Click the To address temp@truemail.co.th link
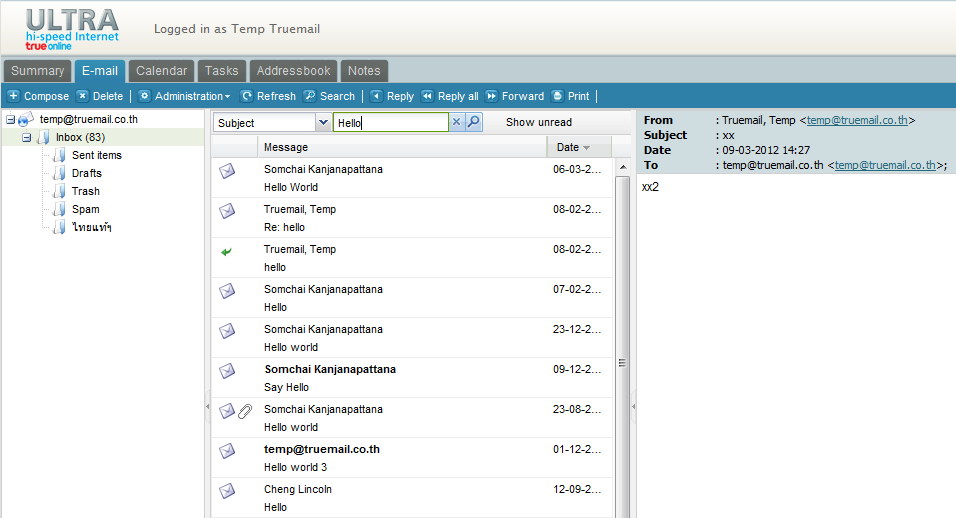The width and height of the screenshot is (956, 518). pos(885,165)
